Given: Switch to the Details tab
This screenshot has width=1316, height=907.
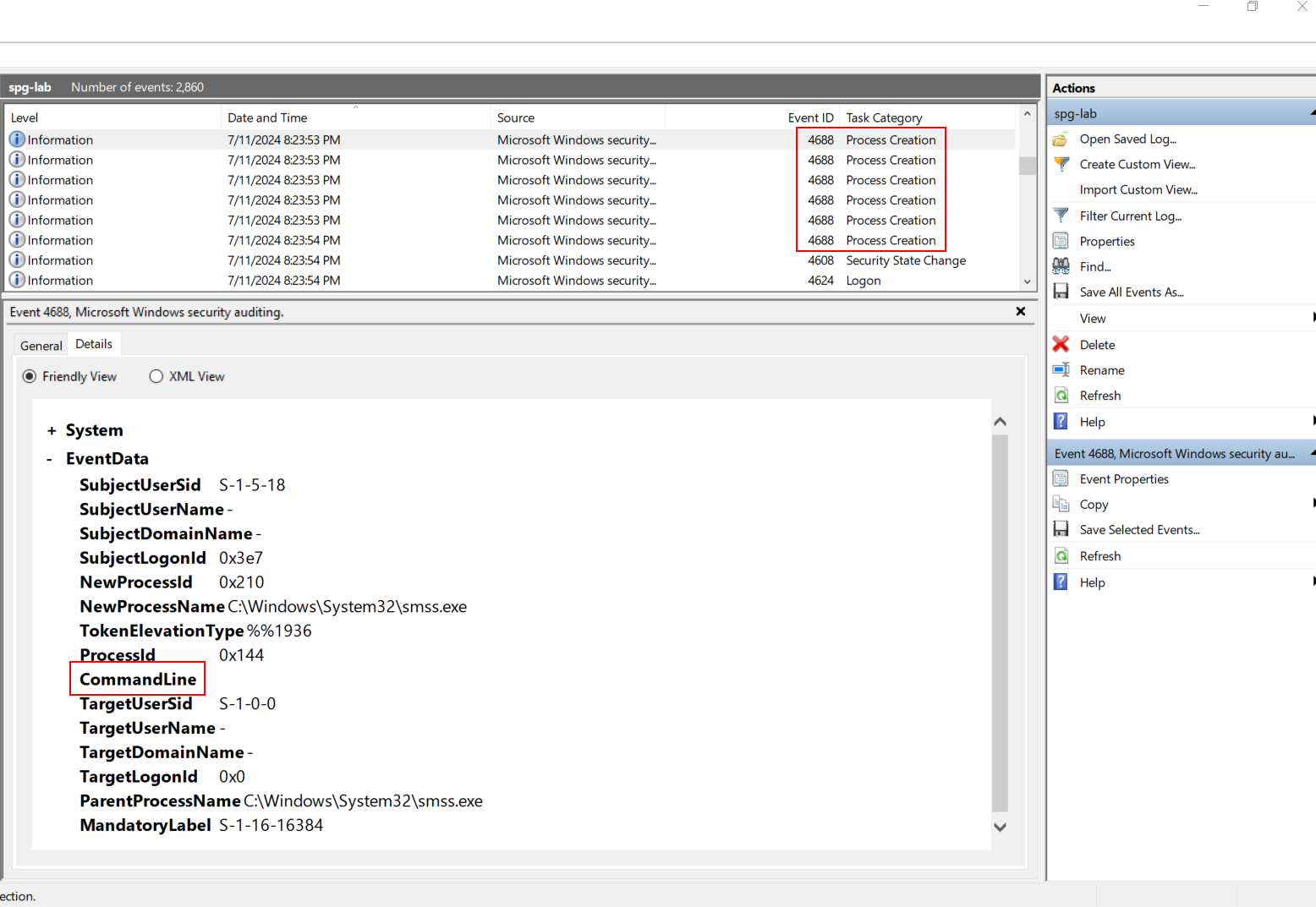Looking at the screenshot, I should pyautogui.click(x=94, y=344).
